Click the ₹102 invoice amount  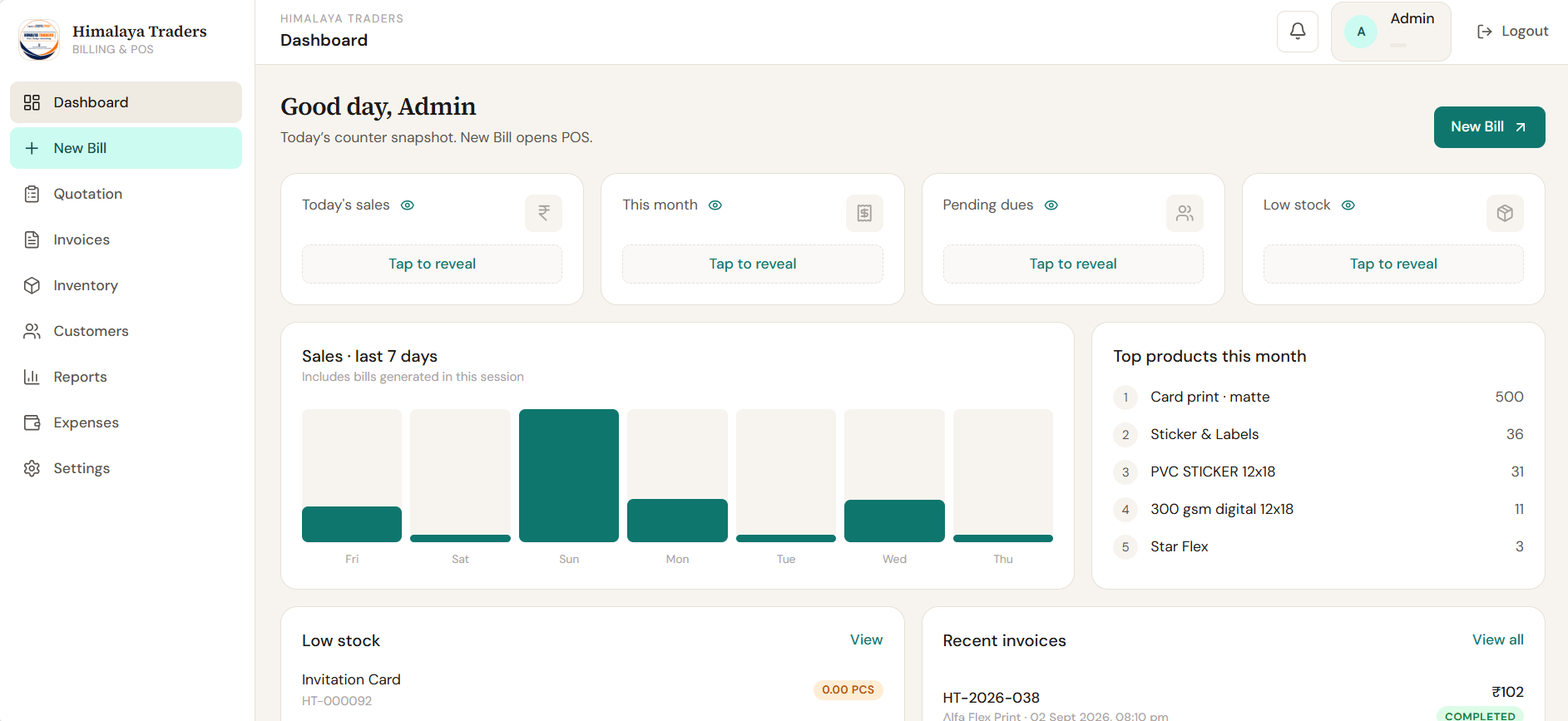point(1507,692)
